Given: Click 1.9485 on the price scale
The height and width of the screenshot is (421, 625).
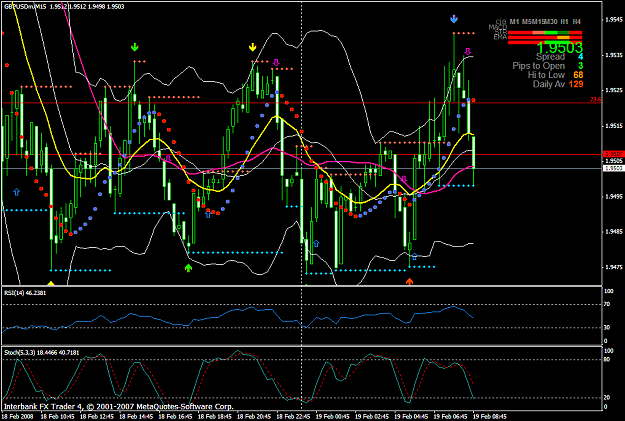Looking at the screenshot, I should (614, 232).
